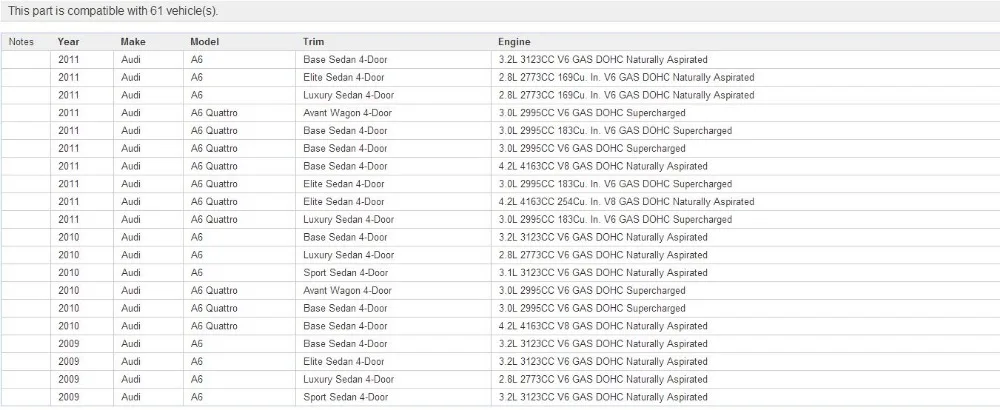Click 2009 Luxury Sedan's 2.8L engine cell

point(603,379)
